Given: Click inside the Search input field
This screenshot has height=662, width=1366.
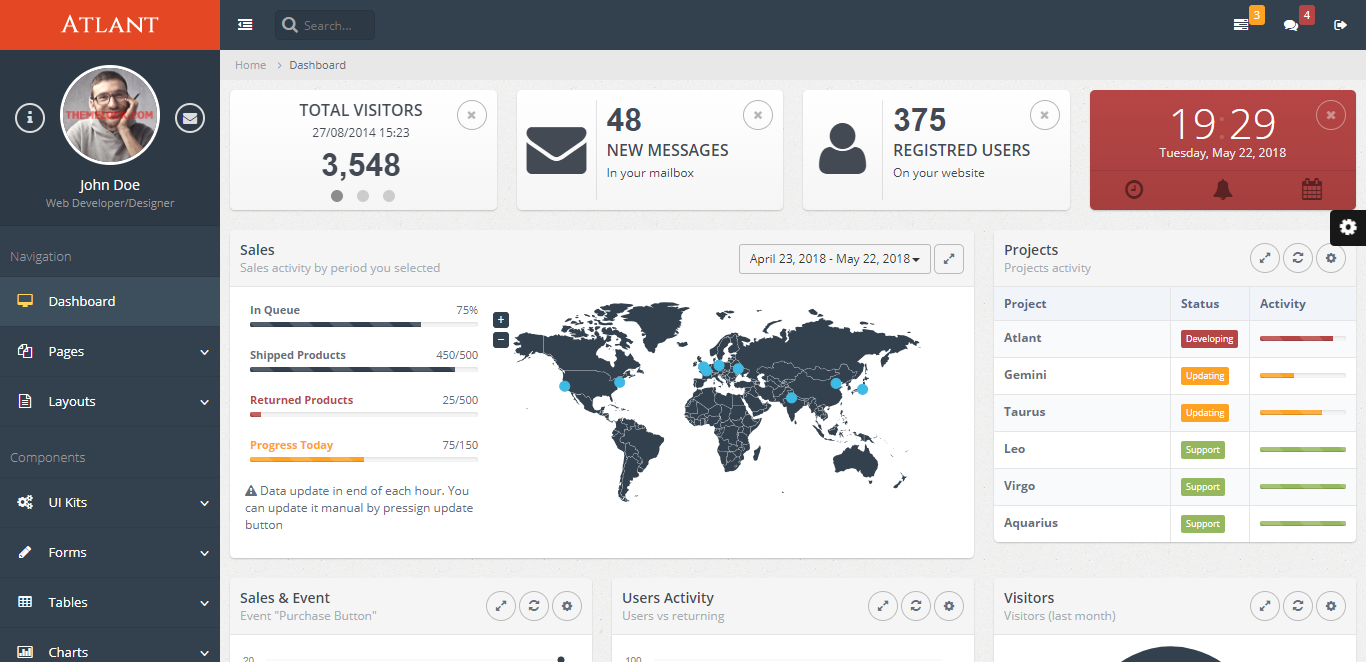Looking at the screenshot, I should (x=335, y=26).
